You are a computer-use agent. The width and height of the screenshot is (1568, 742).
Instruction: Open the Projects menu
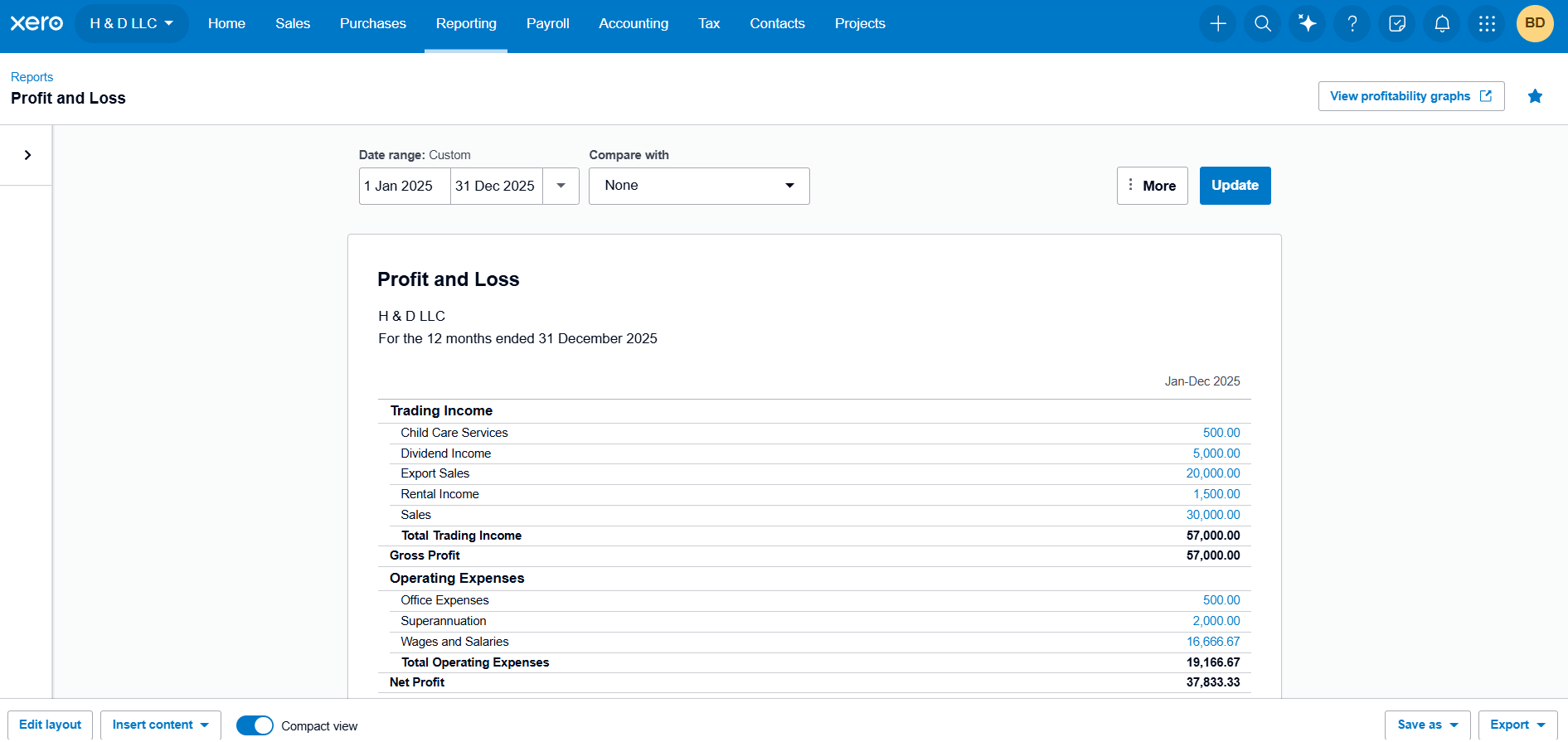(x=860, y=23)
